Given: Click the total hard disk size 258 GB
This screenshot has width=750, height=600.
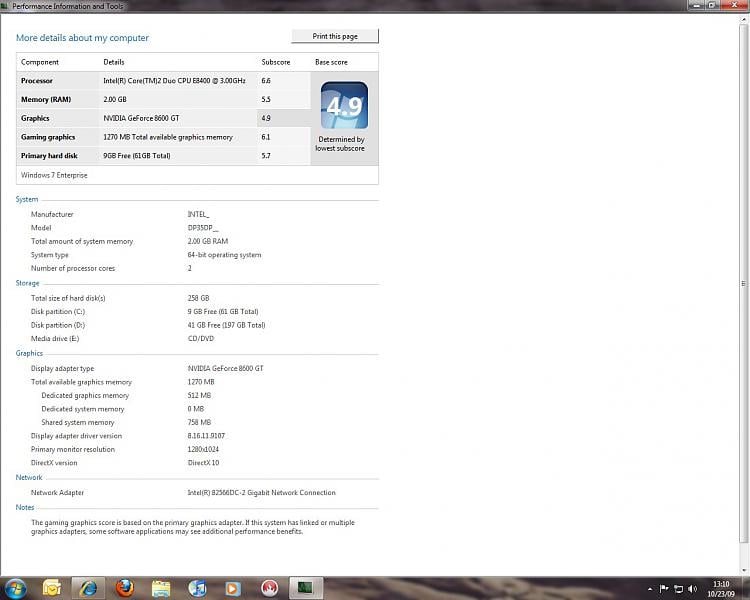Looking at the screenshot, I should pos(199,298).
